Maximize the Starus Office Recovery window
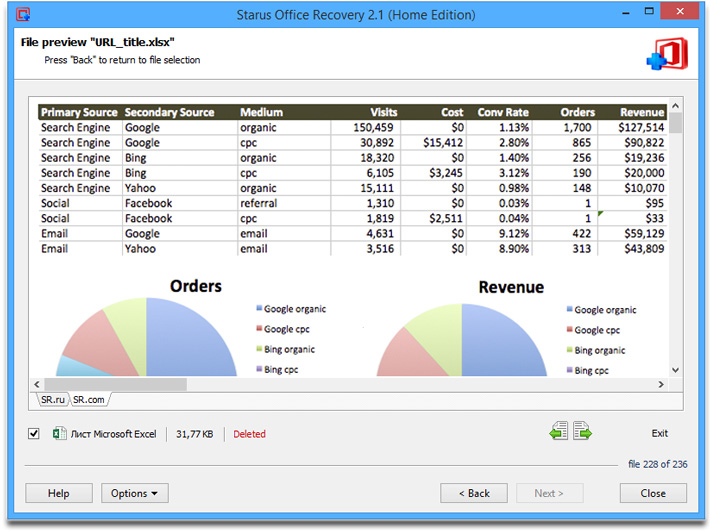Screen dimensions: 710x531 pyautogui.click(x=649, y=12)
